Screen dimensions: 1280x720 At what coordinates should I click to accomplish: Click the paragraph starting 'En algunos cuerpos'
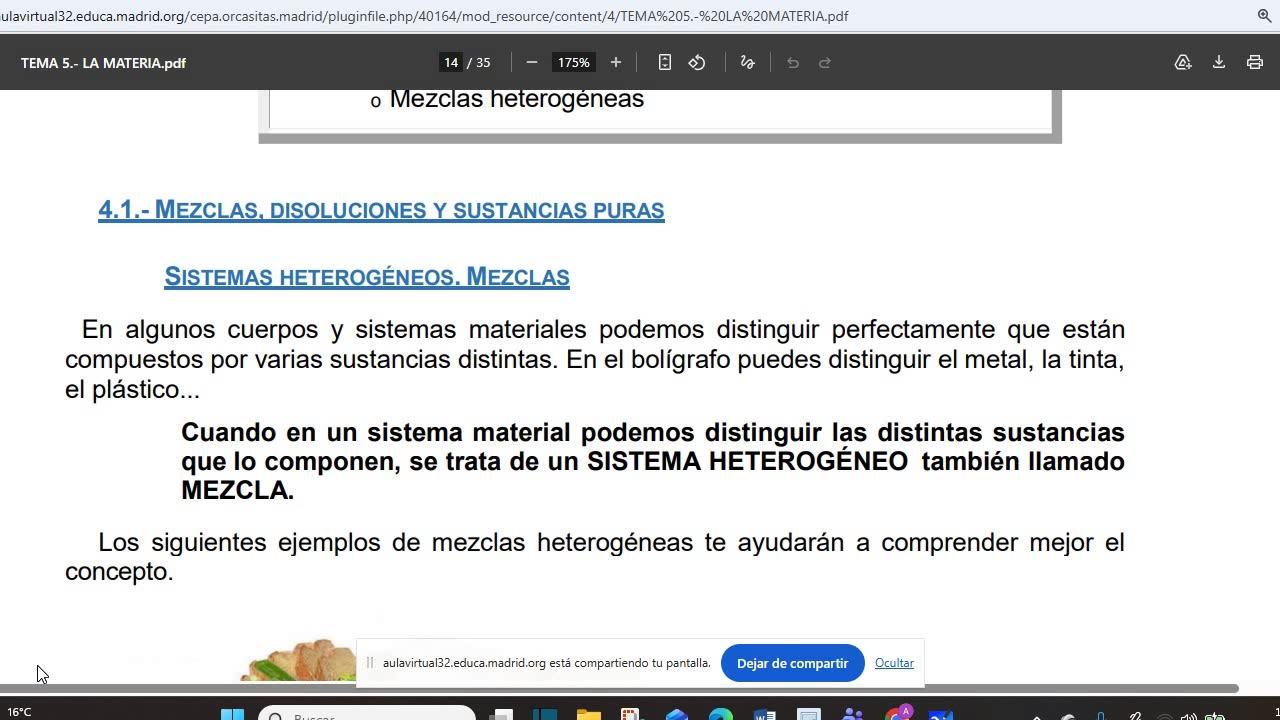pyautogui.click(x=595, y=359)
